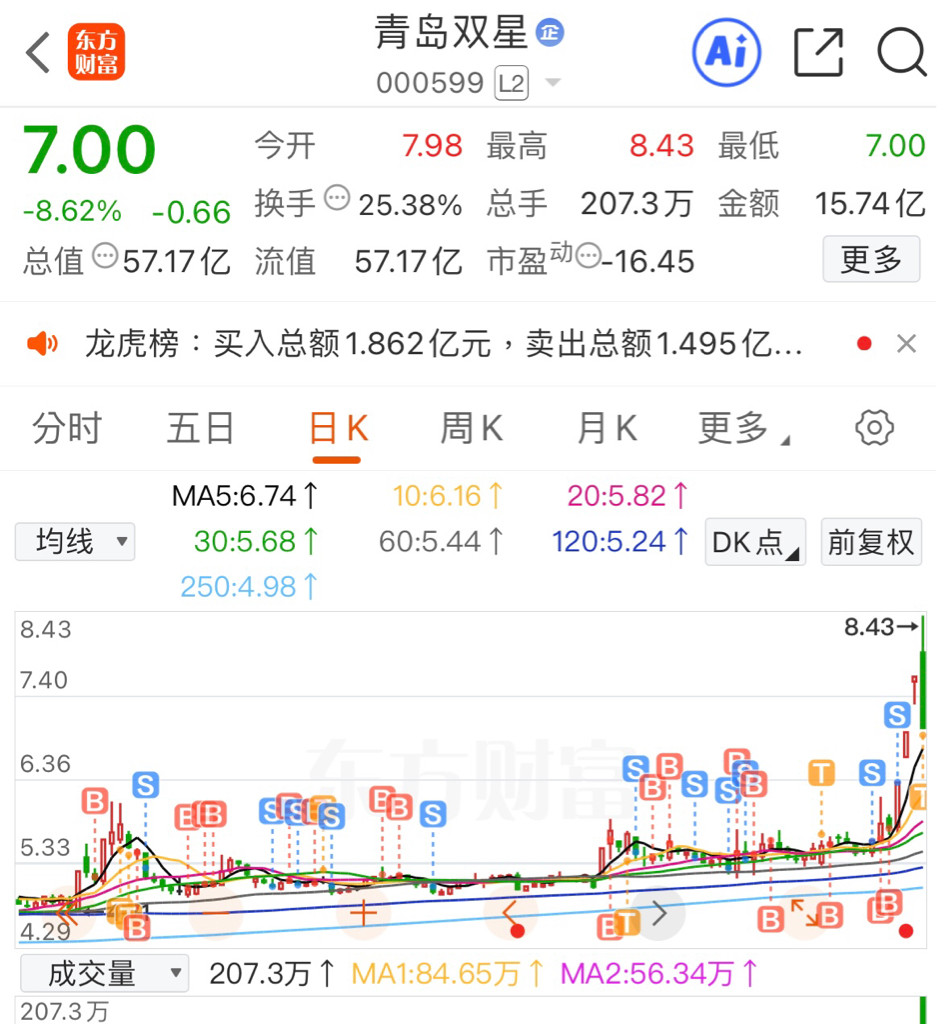Tap the 25.38% turnover rate value

point(411,205)
